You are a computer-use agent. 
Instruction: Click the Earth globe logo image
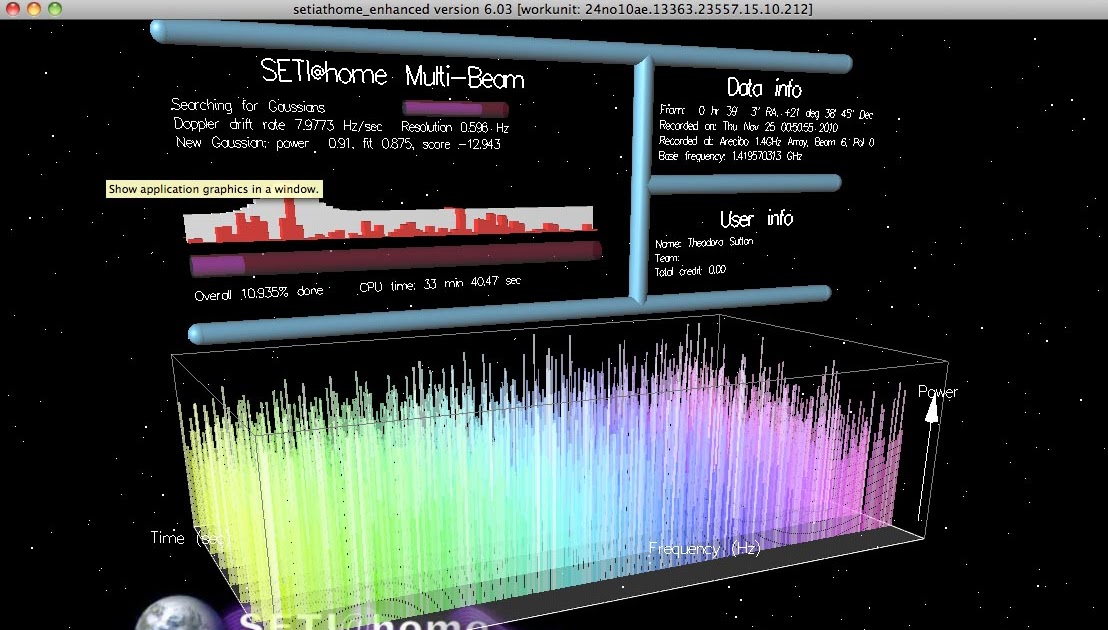[178, 614]
